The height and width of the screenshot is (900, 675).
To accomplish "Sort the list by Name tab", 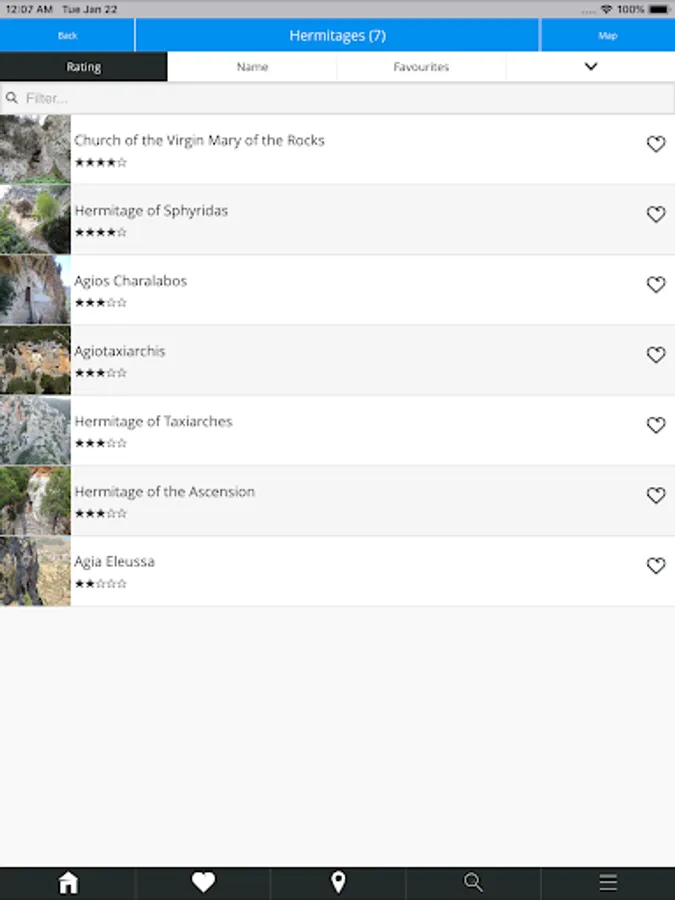I will (x=252, y=67).
